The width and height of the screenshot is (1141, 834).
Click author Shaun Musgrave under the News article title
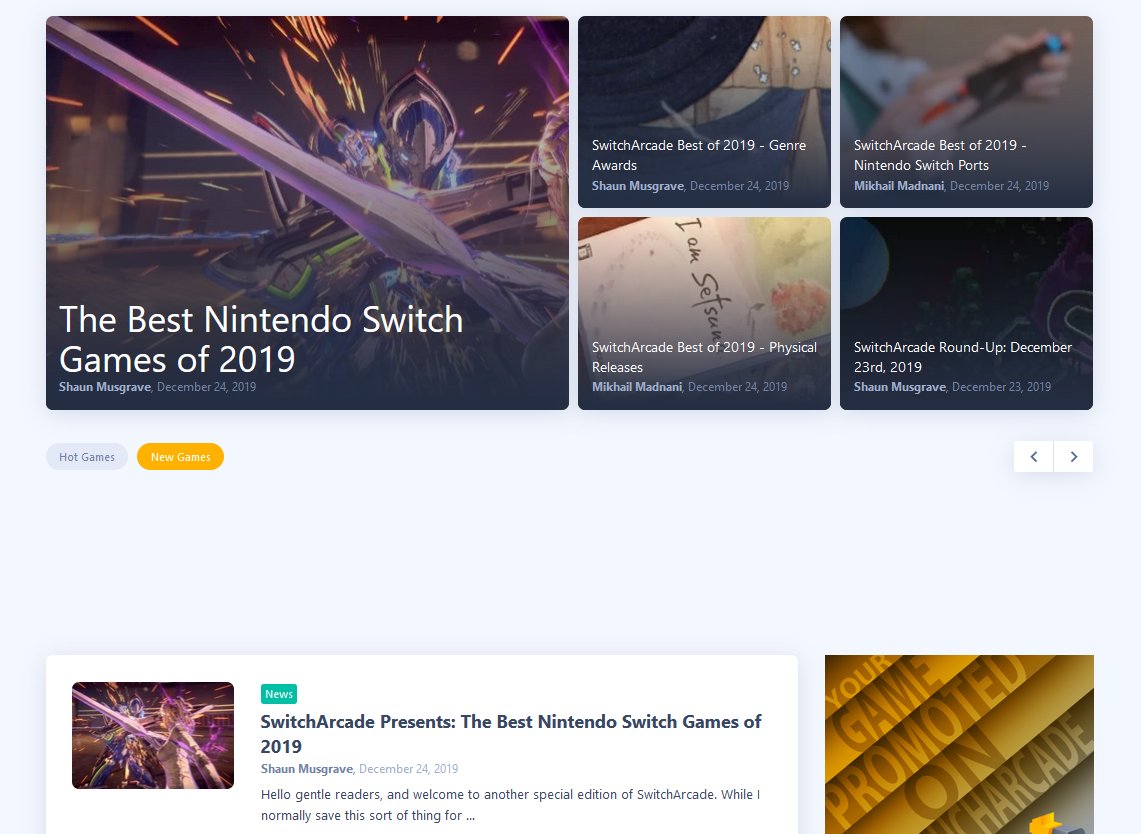click(306, 769)
